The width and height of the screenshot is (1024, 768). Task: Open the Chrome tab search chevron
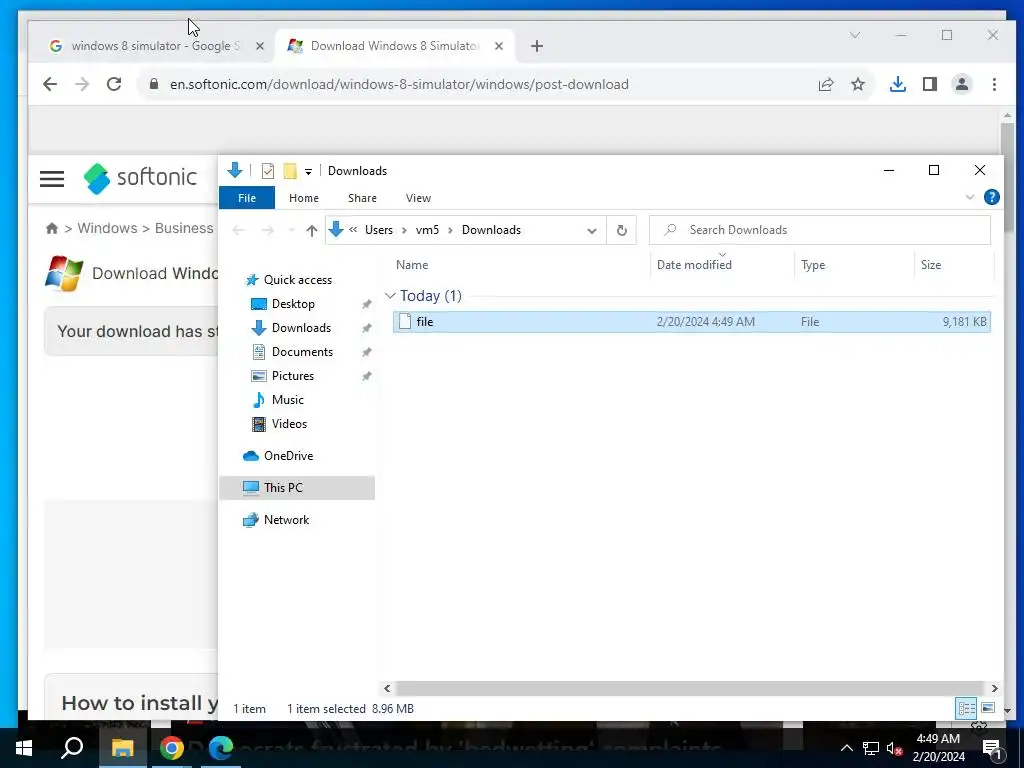[x=854, y=35]
